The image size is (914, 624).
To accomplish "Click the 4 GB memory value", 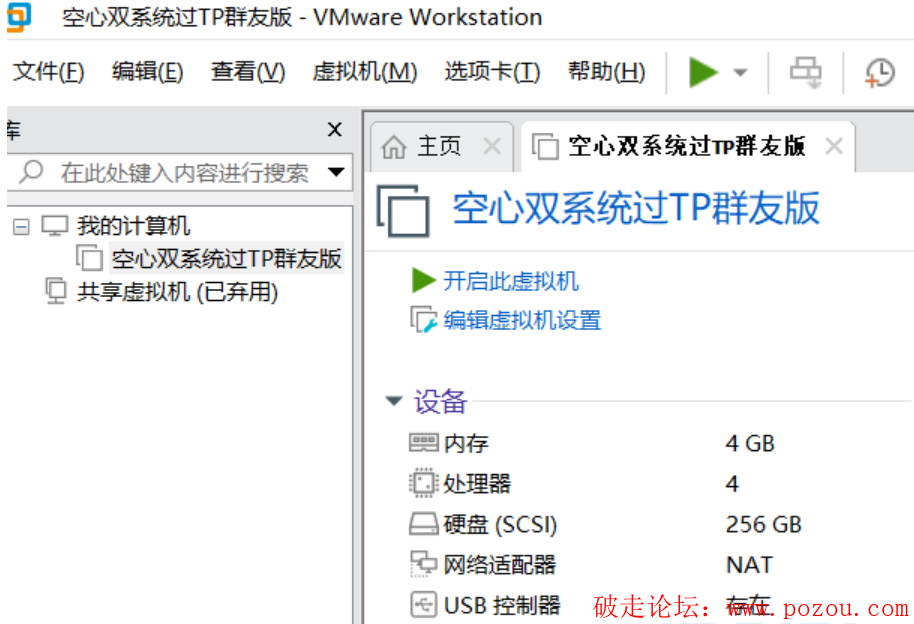I will point(750,444).
